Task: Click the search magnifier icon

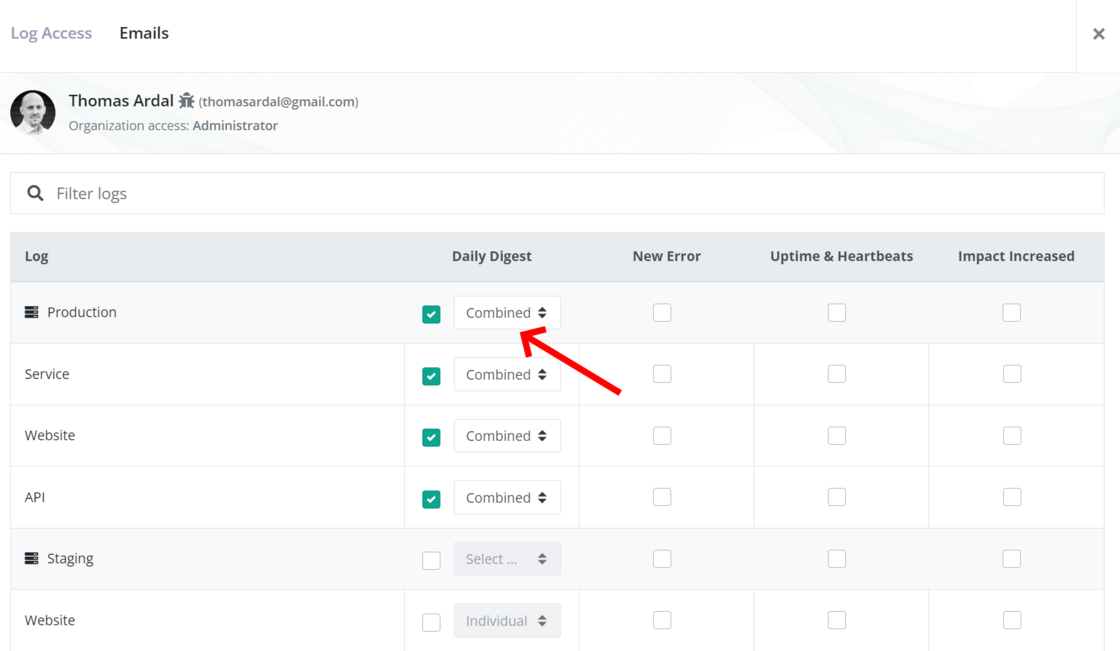Action: (x=35, y=193)
